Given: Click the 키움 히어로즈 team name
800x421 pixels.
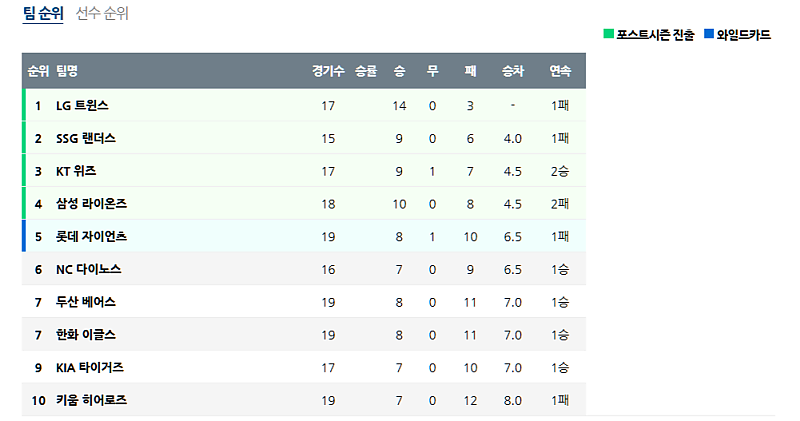Looking at the screenshot, I should tap(91, 401).
